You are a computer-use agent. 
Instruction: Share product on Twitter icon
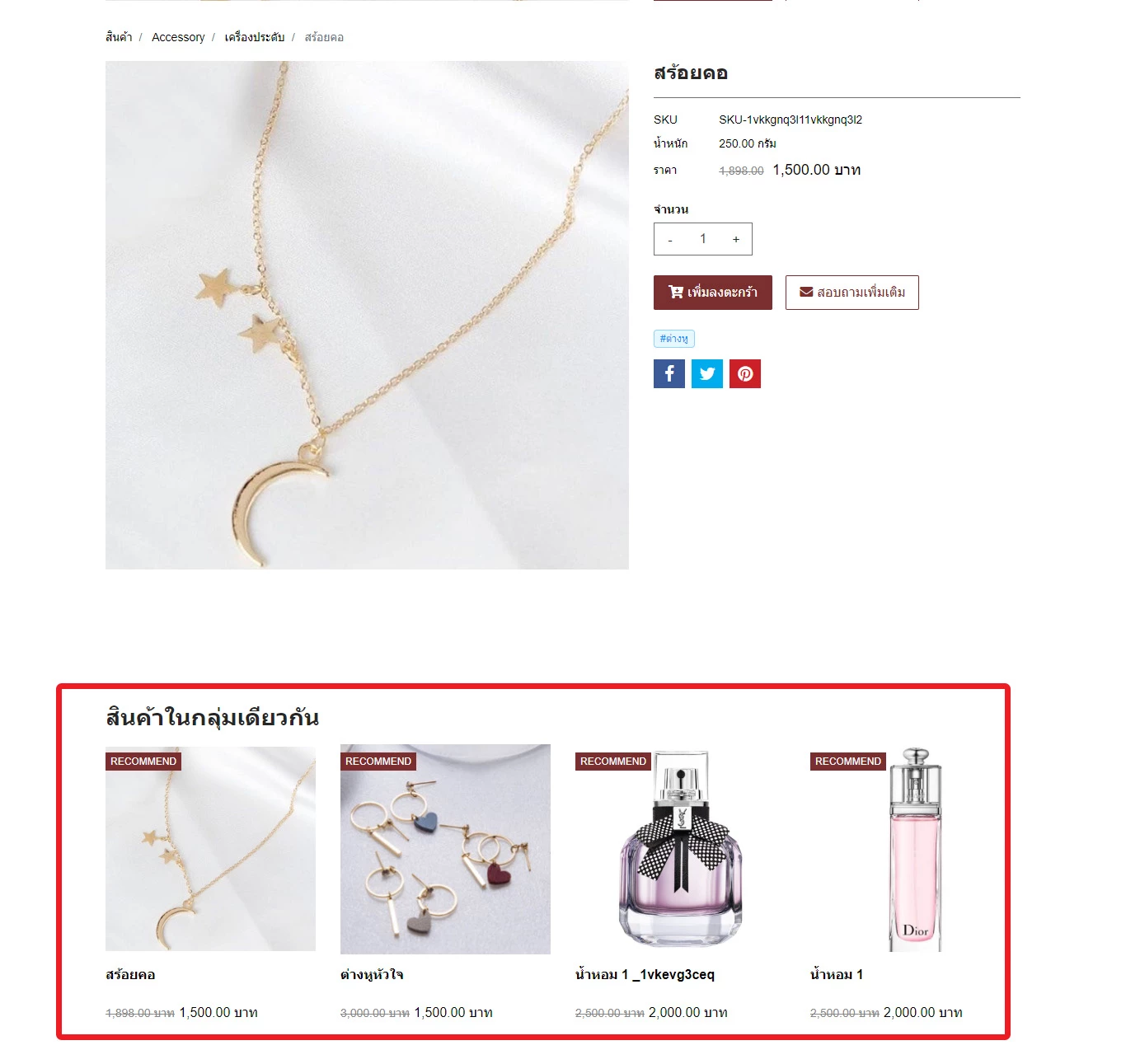point(707,373)
